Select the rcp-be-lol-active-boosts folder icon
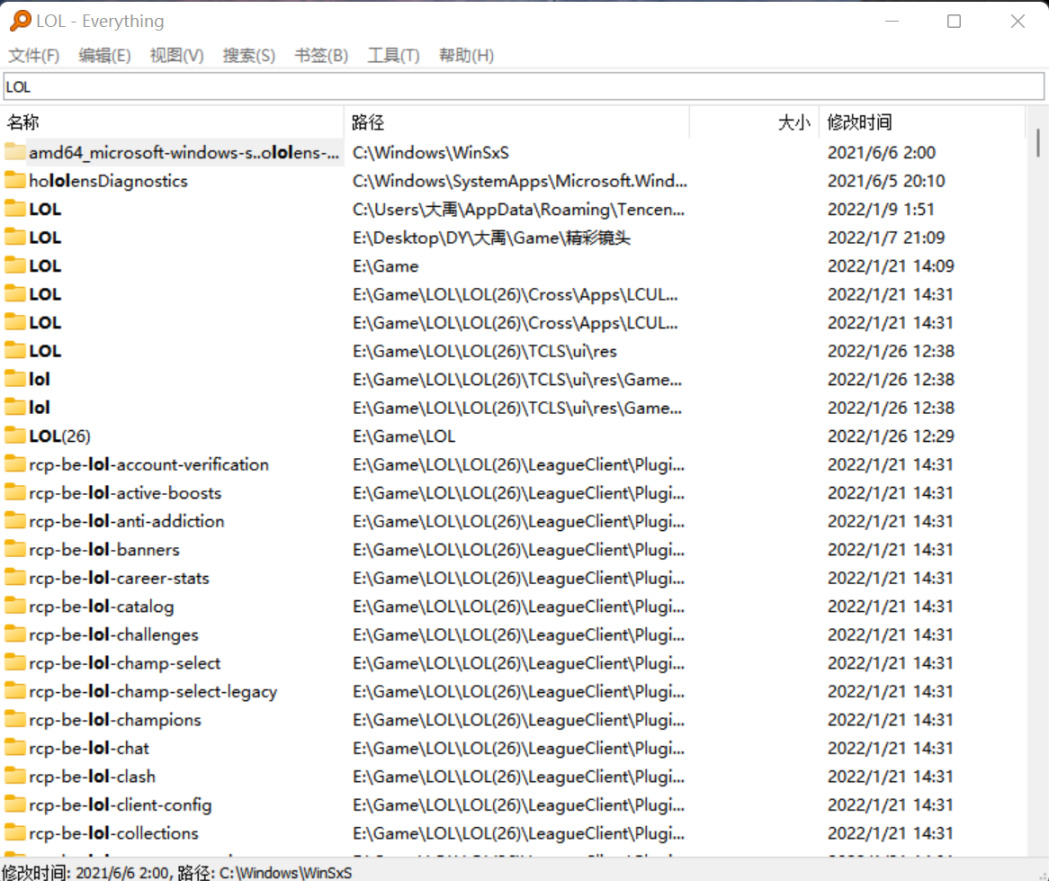This screenshot has width=1049, height=881. click(x=15, y=492)
